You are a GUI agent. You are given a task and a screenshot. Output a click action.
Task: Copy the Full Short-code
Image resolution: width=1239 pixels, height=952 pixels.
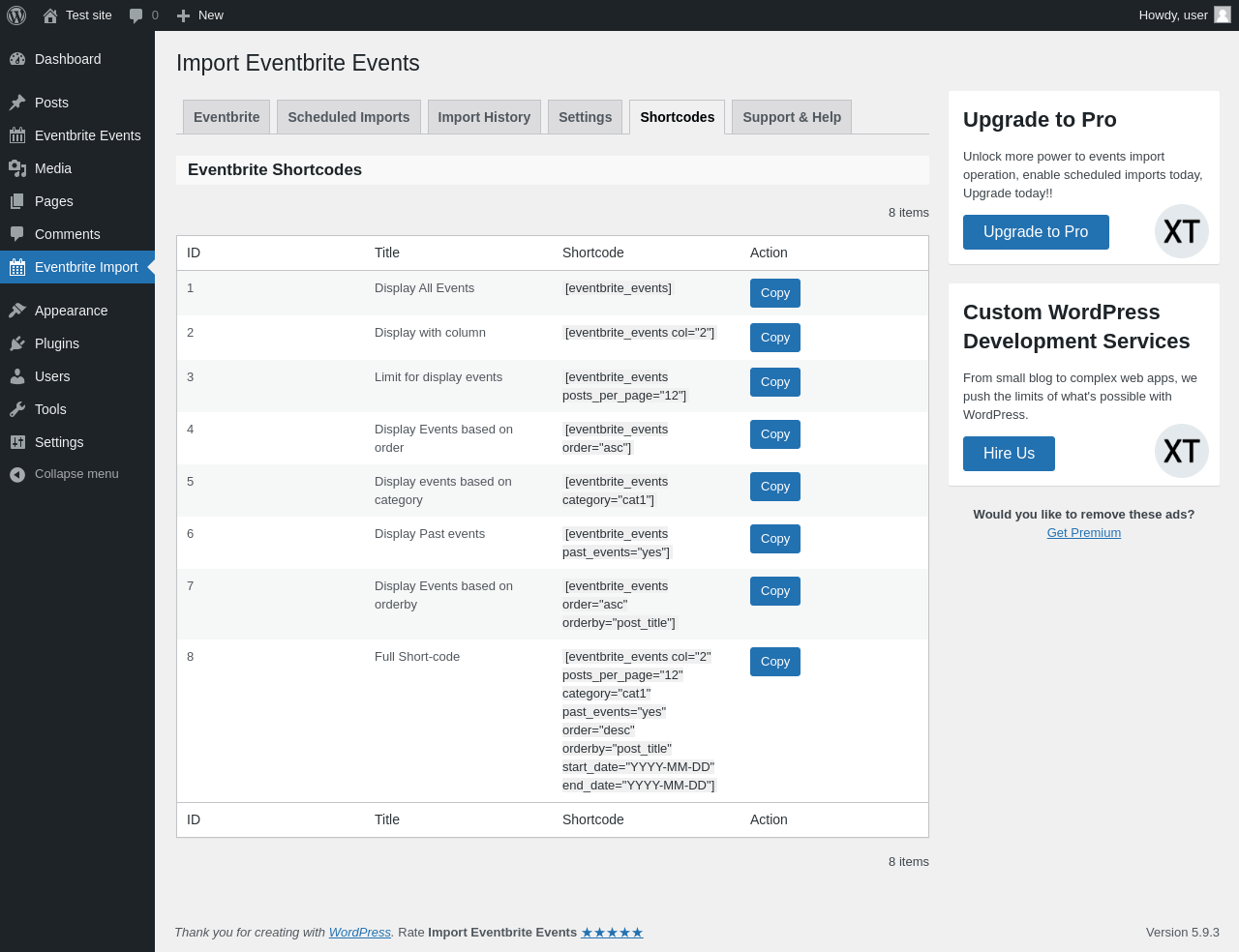click(x=775, y=662)
